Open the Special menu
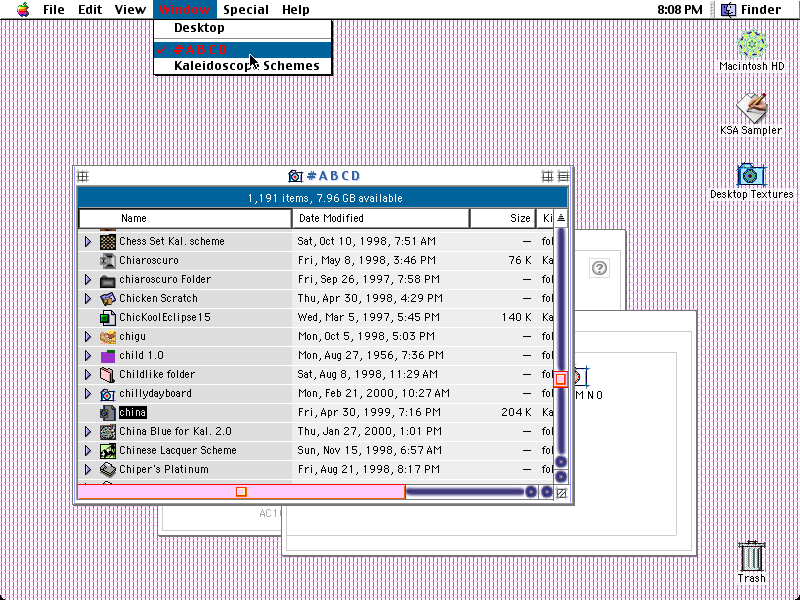Viewport: 800px width, 600px height. [x=246, y=10]
